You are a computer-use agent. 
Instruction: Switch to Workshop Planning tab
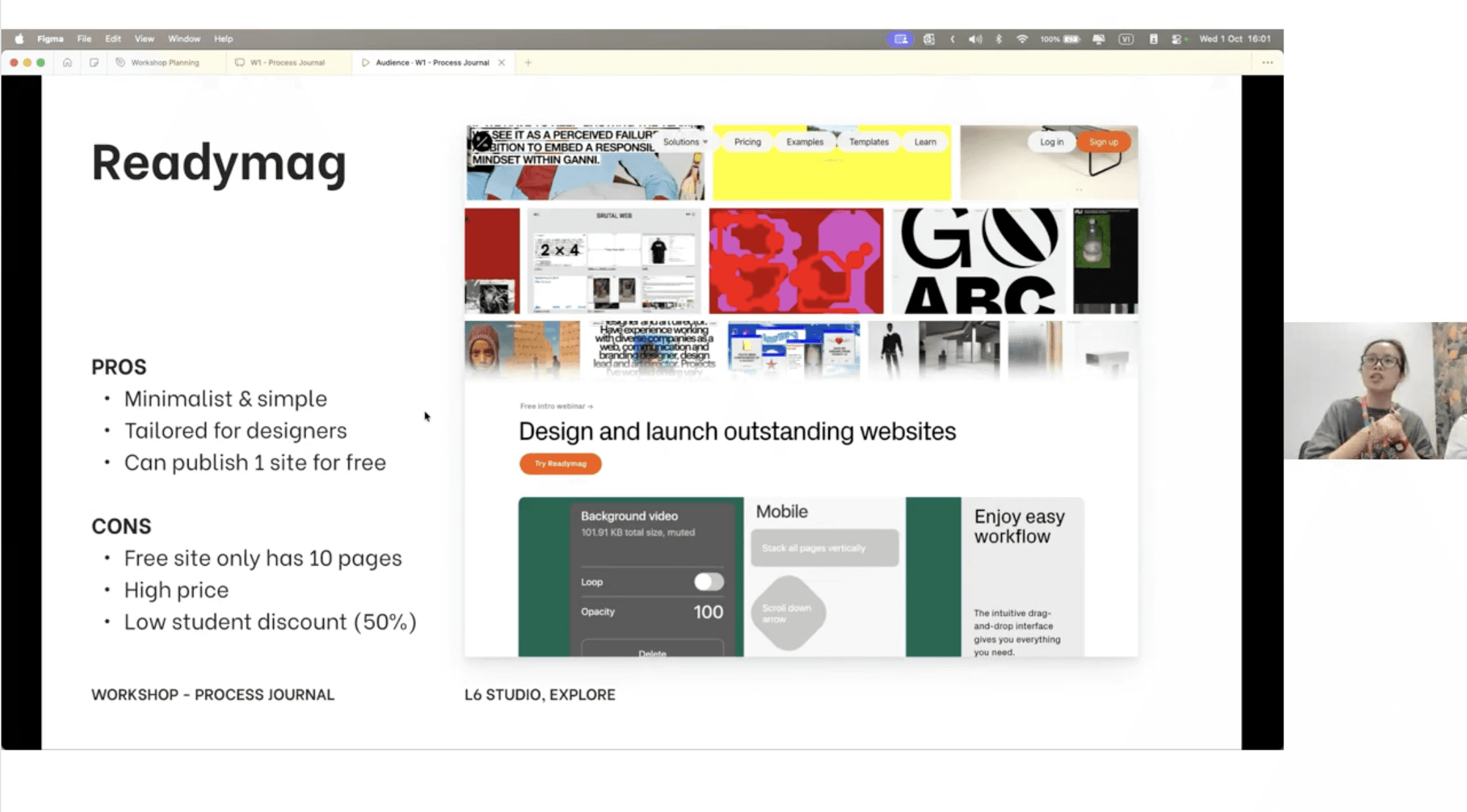[164, 62]
